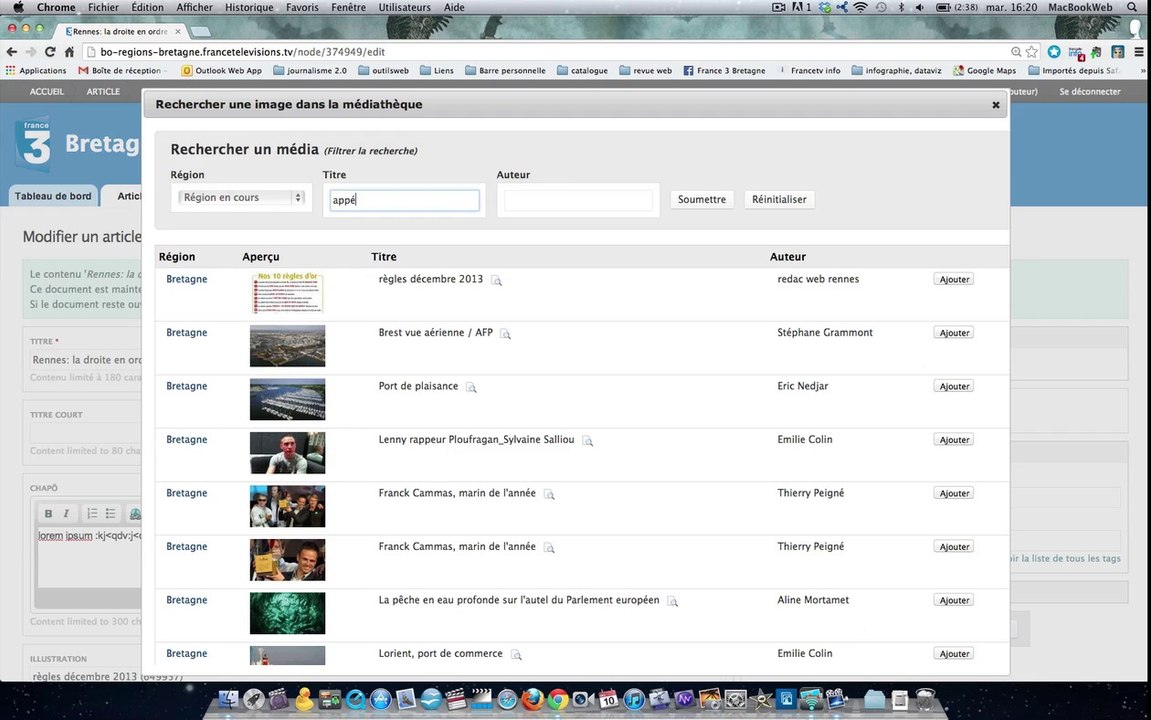The height and width of the screenshot is (720, 1151).
Task: Add the 'règles décembre 2013' image
Action: [x=954, y=280]
